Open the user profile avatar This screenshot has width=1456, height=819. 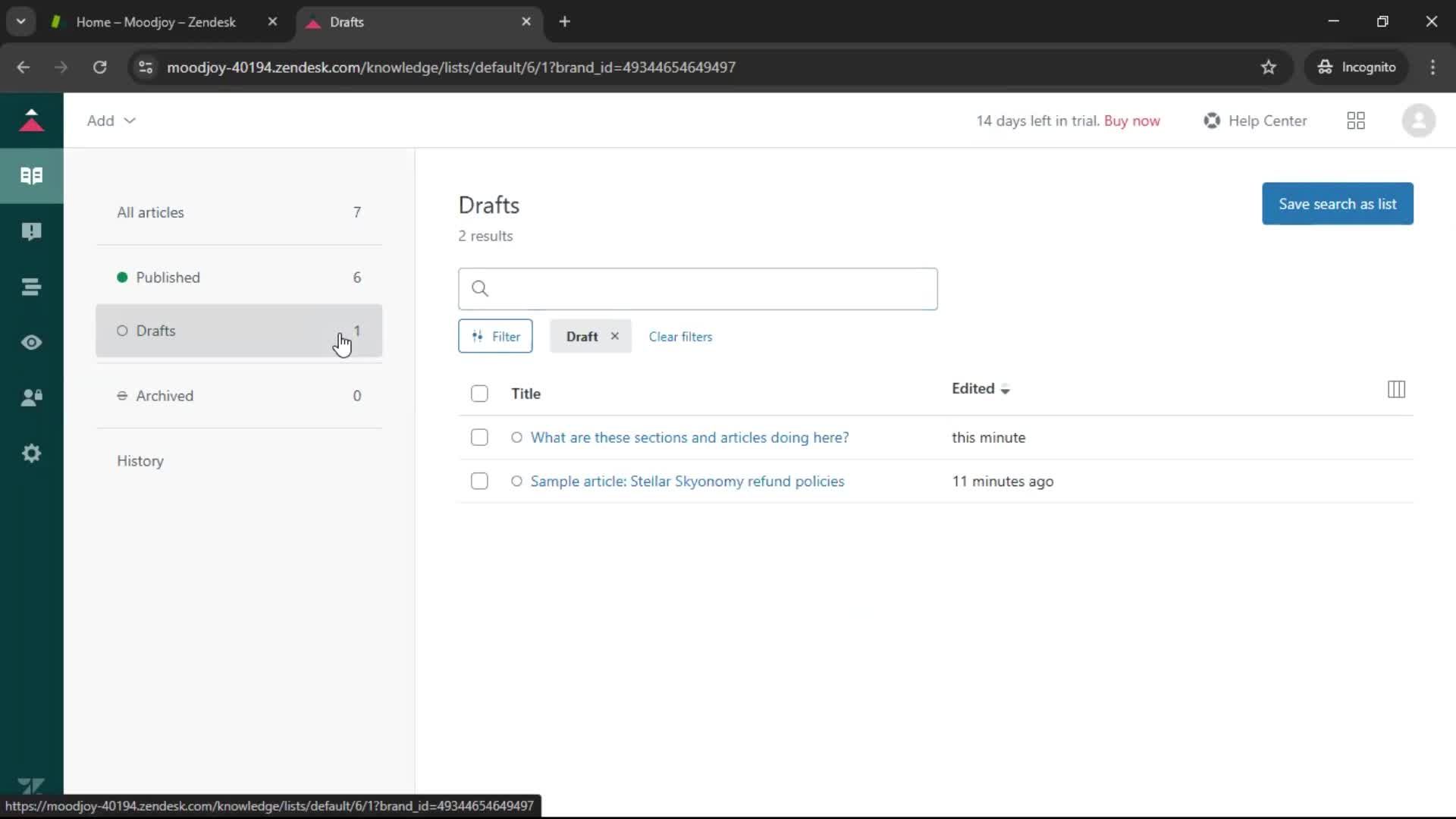coord(1418,121)
